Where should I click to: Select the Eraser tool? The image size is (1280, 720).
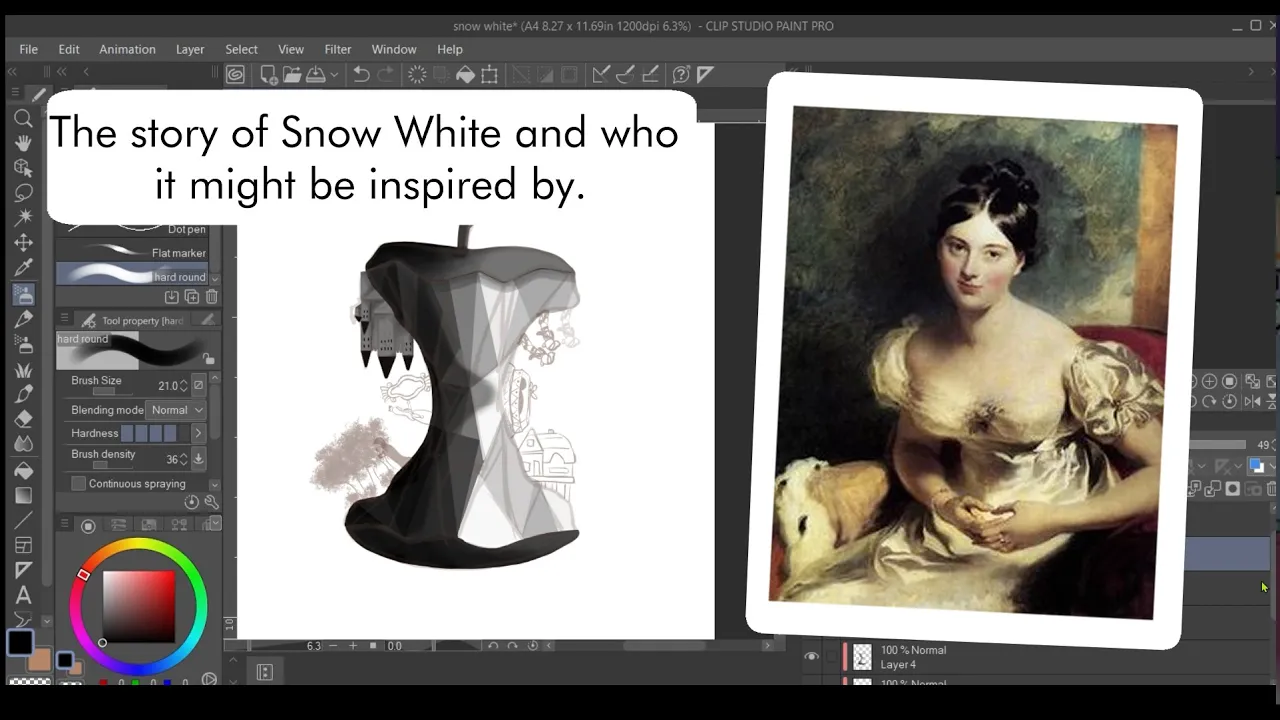(x=23, y=419)
